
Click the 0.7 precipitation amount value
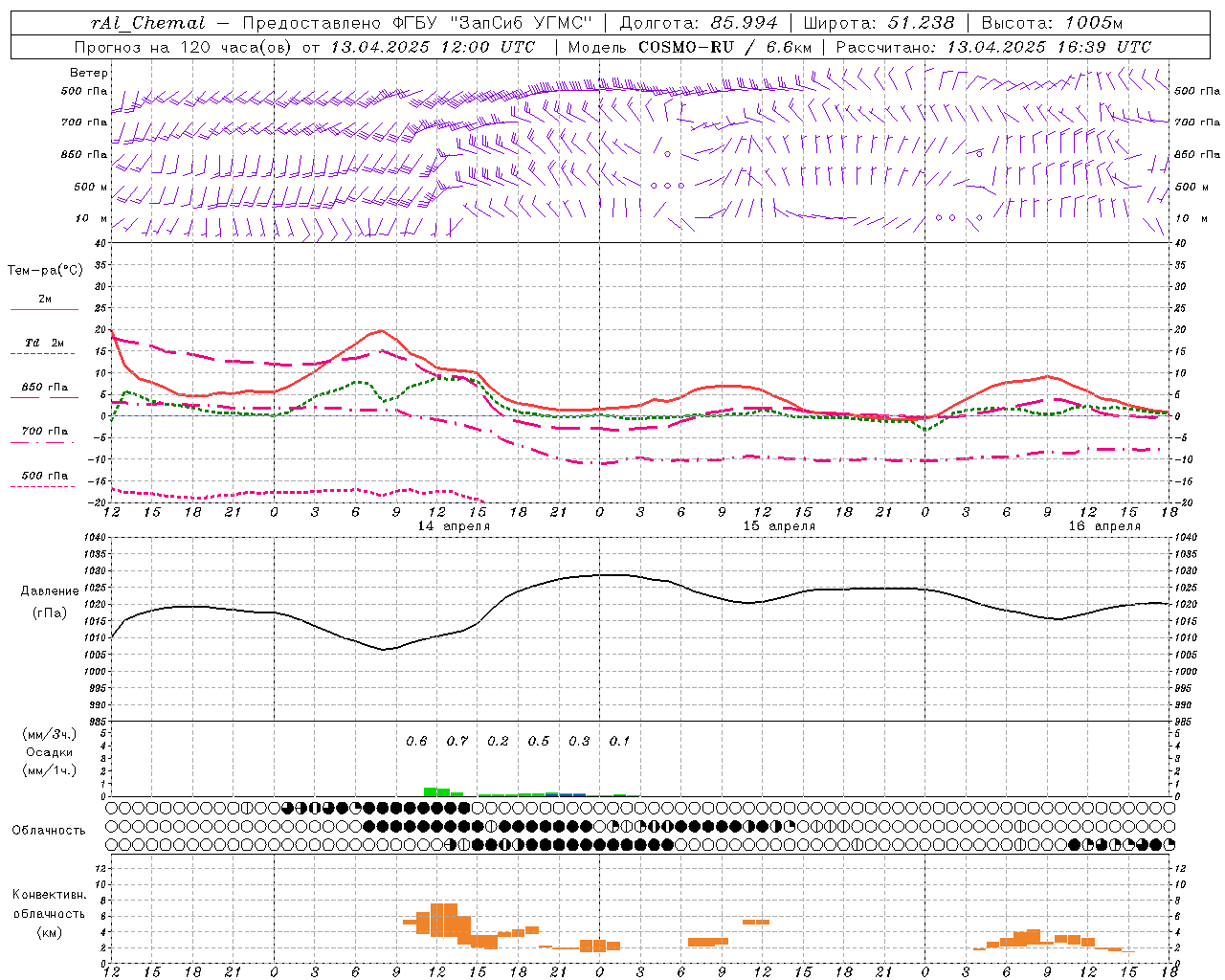tap(457, 742)
